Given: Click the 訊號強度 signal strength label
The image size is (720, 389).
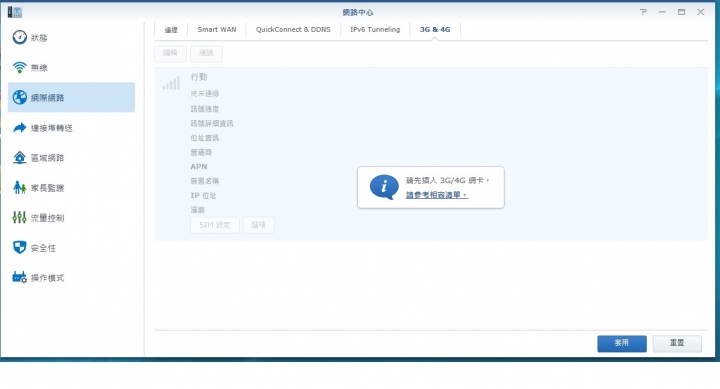Looking at the screenshot, I should pyautogui.click(x=205, y=109).
